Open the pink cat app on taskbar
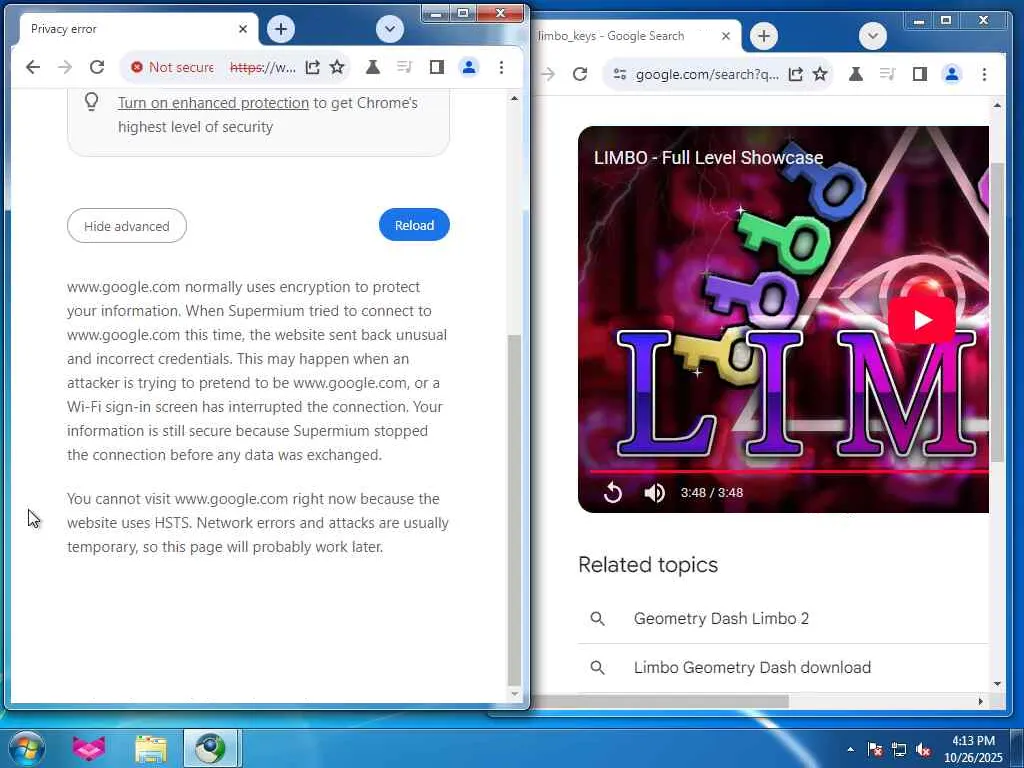 pyautogui.click(x=88, y=748)
